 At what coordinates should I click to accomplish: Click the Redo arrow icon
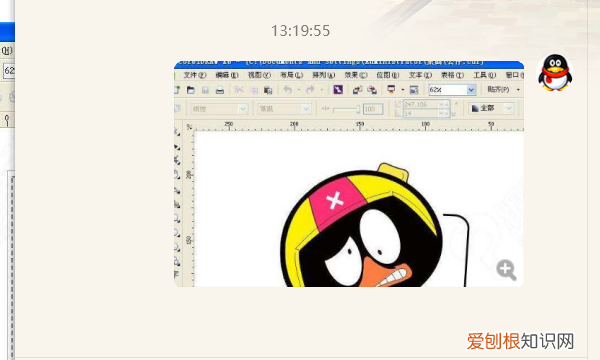(x=310, y=90)
